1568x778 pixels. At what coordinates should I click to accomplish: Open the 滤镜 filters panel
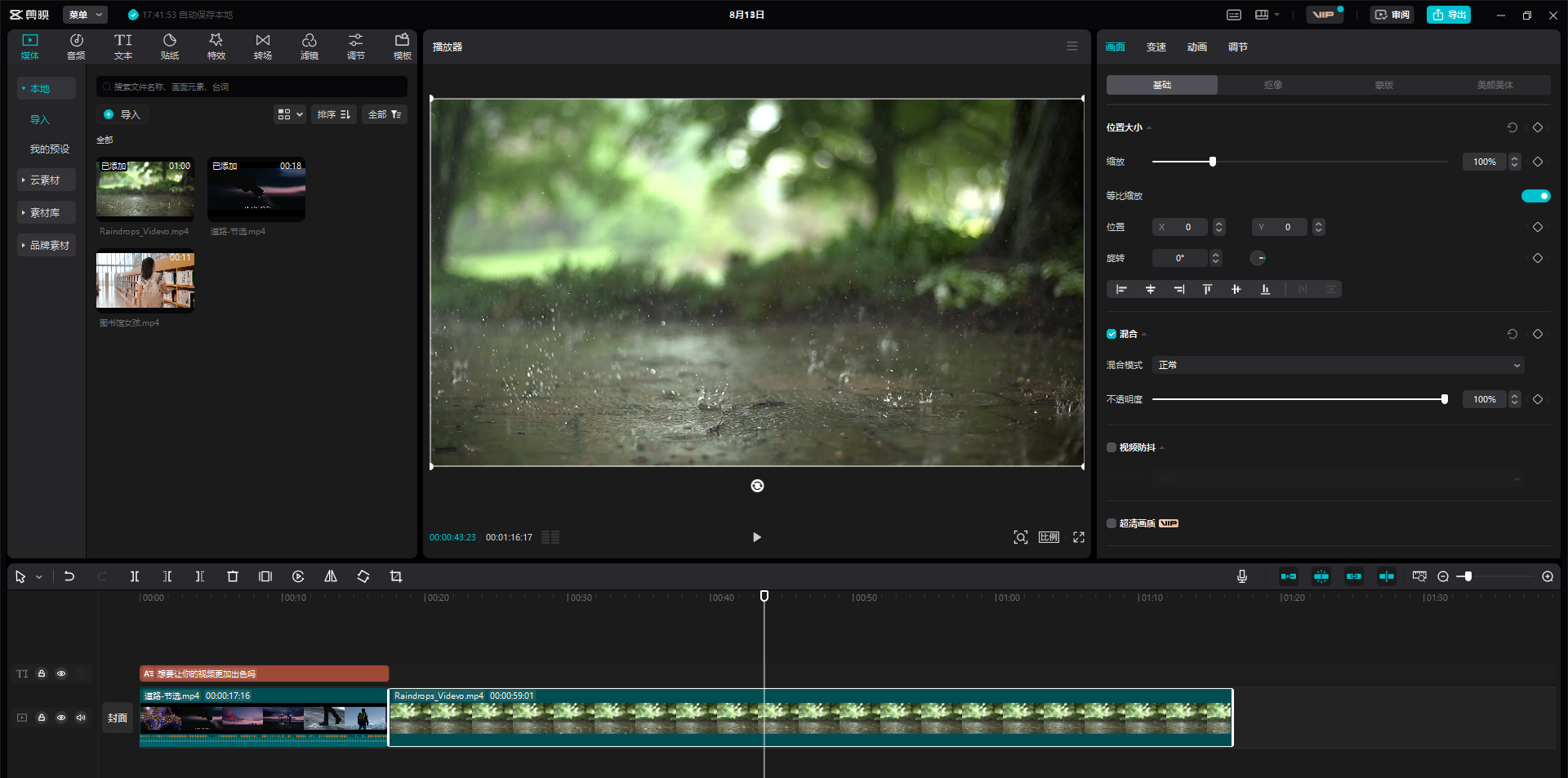coord(310,47)
